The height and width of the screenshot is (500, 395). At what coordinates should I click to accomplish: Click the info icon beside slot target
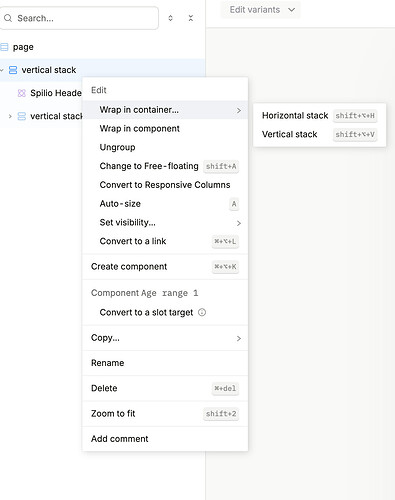[202, 312]
